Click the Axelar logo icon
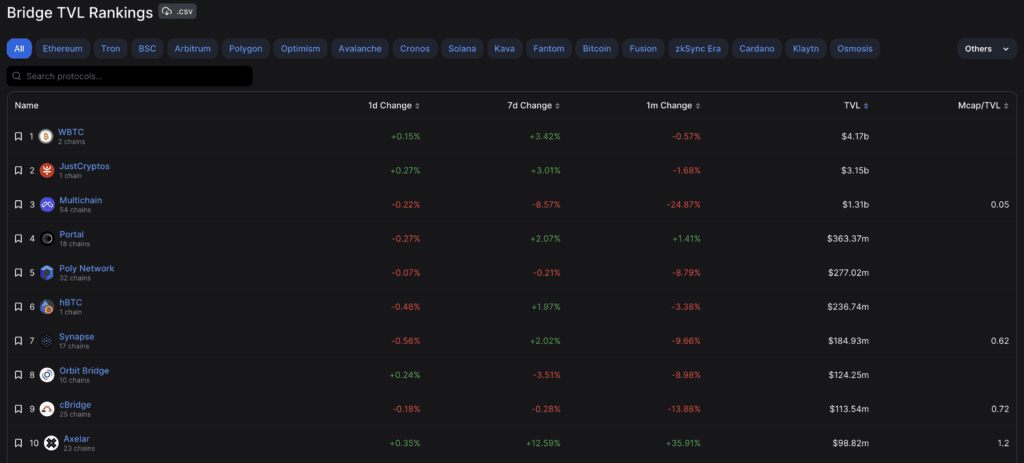The height and width of the screenshot is (463, 1024). (x=51, y=443)
